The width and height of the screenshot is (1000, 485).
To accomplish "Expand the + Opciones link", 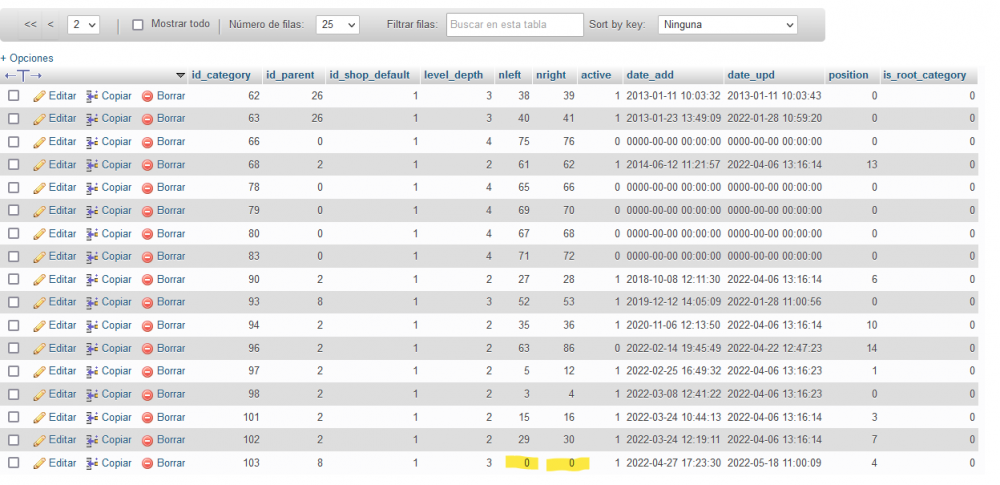I will point(27,58).
